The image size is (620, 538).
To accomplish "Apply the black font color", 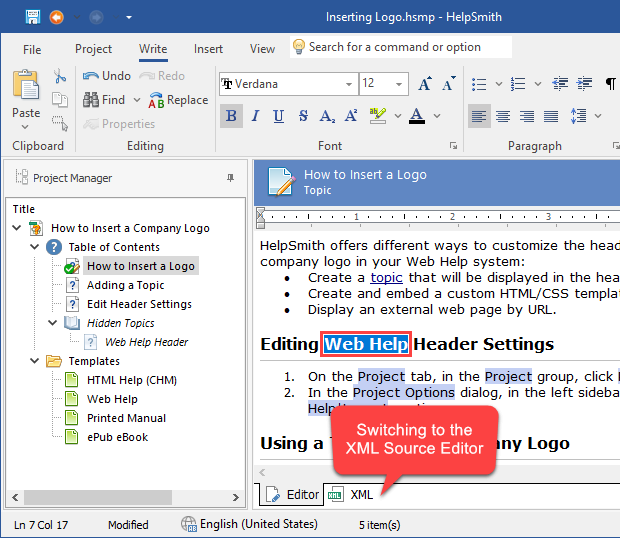I will [417, 116].
